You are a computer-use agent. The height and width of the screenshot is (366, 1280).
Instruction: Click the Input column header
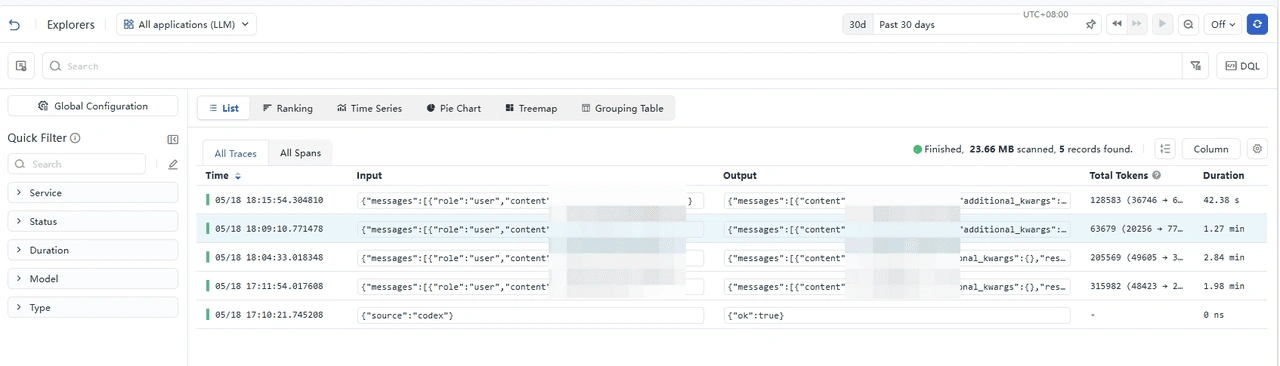coord(369,176)
